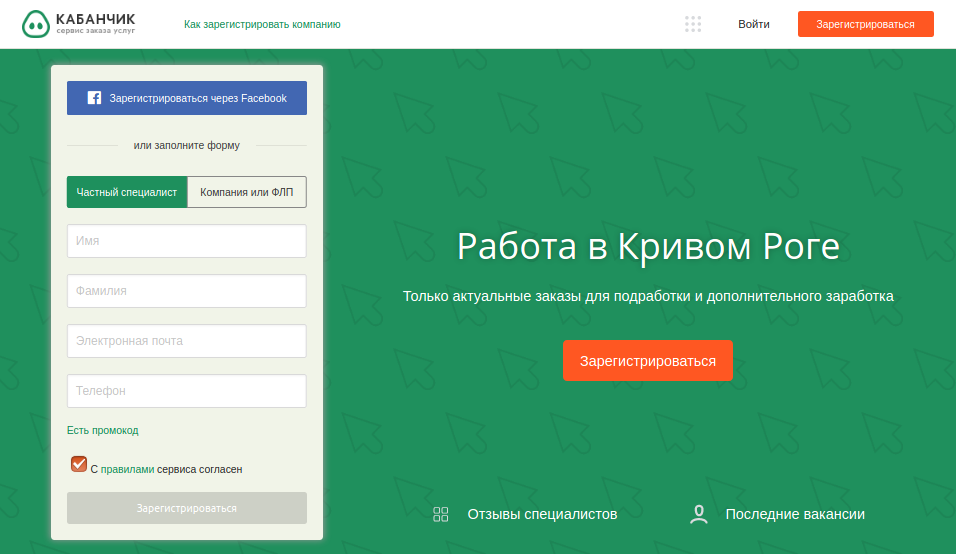This screenshot has width=956, height=554.
Task: Click the КАБАНЧИК сервис заказа услуг text
Action: [x=96, y=24]
